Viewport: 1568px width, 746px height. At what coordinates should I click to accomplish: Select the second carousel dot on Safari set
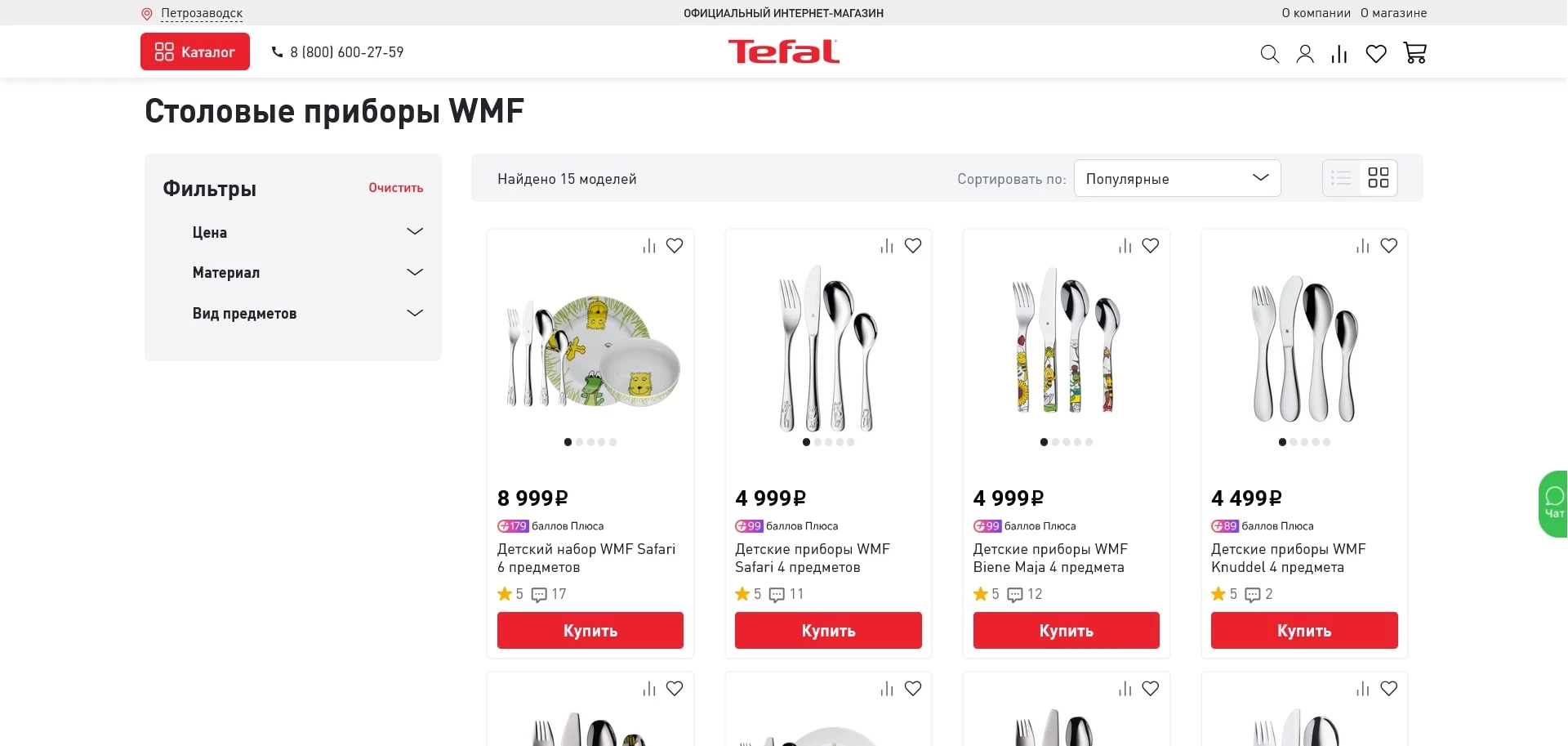(x=579, y=442)
